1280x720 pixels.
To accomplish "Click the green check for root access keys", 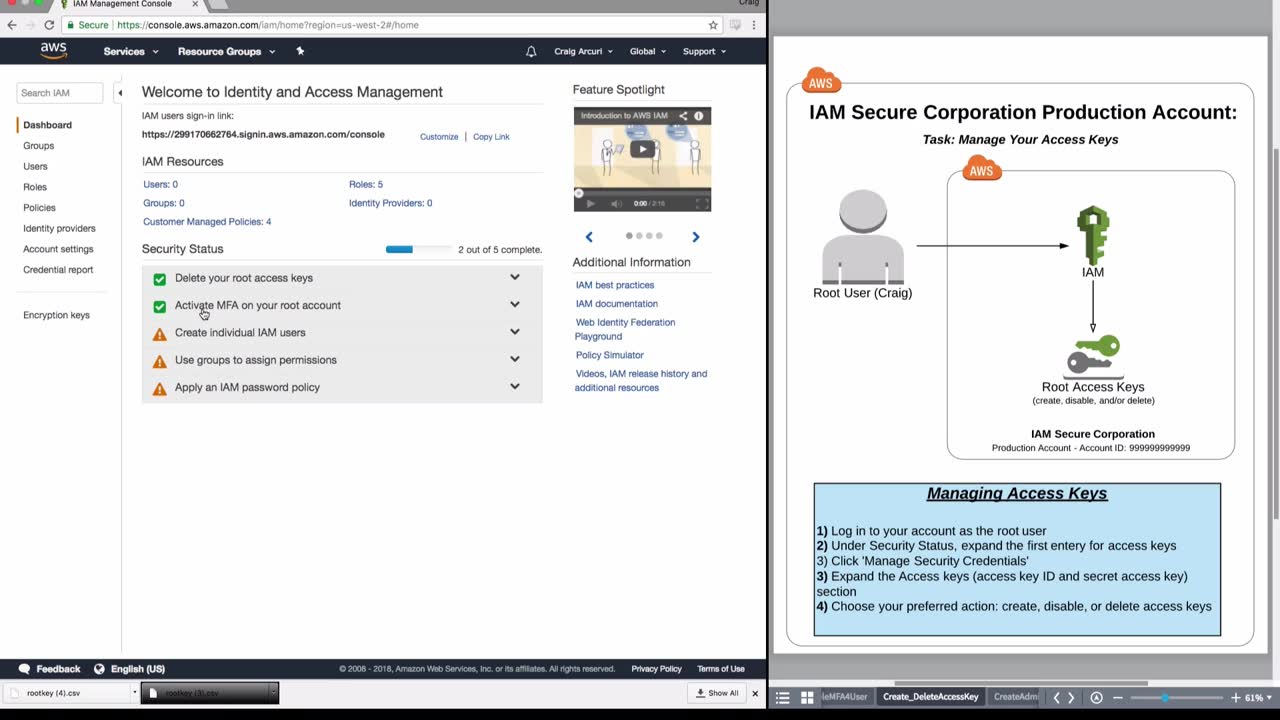I will pos(159,279).
